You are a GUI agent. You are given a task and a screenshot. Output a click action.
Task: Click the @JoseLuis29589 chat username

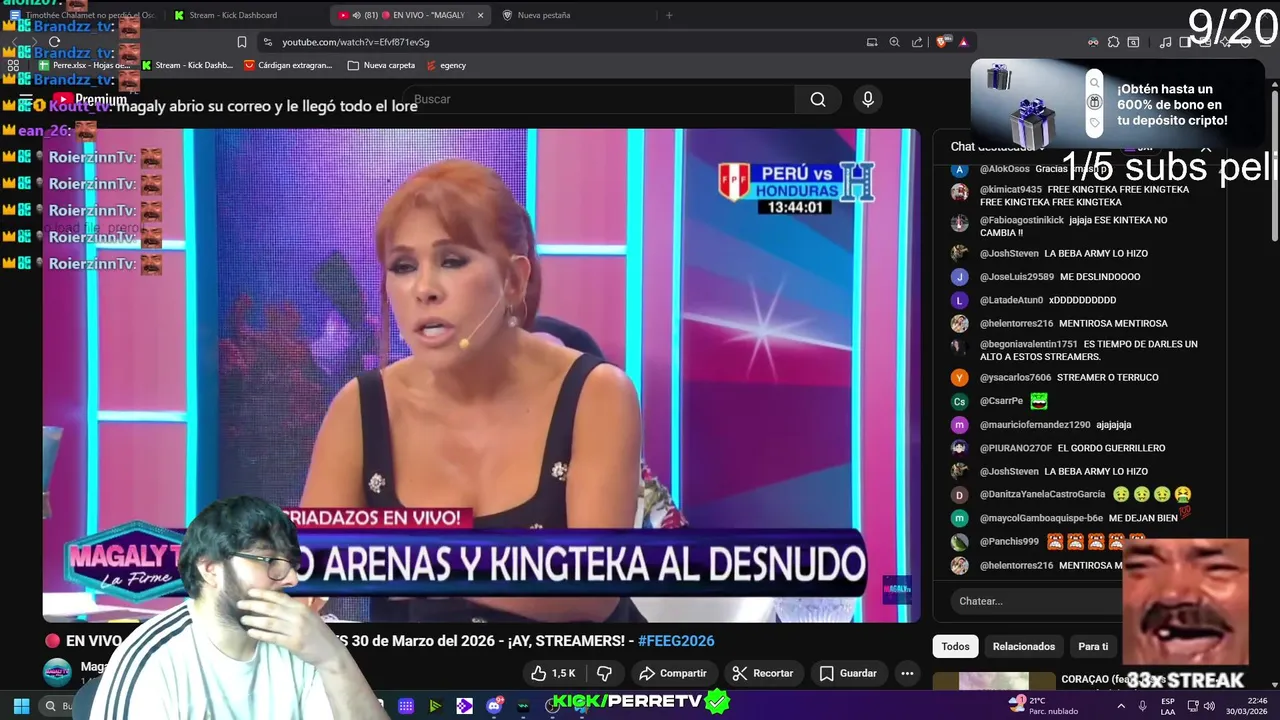click(1016, 277)
